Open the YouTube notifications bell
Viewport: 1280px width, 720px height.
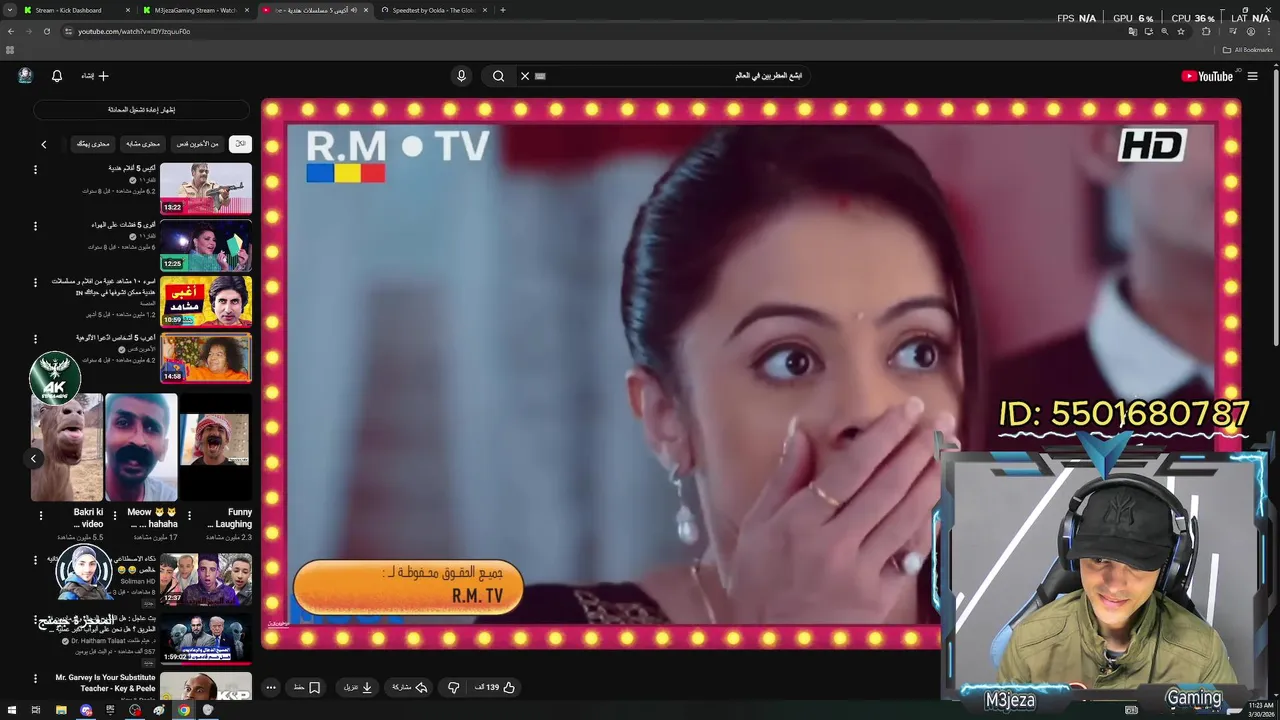coord(57,76)
